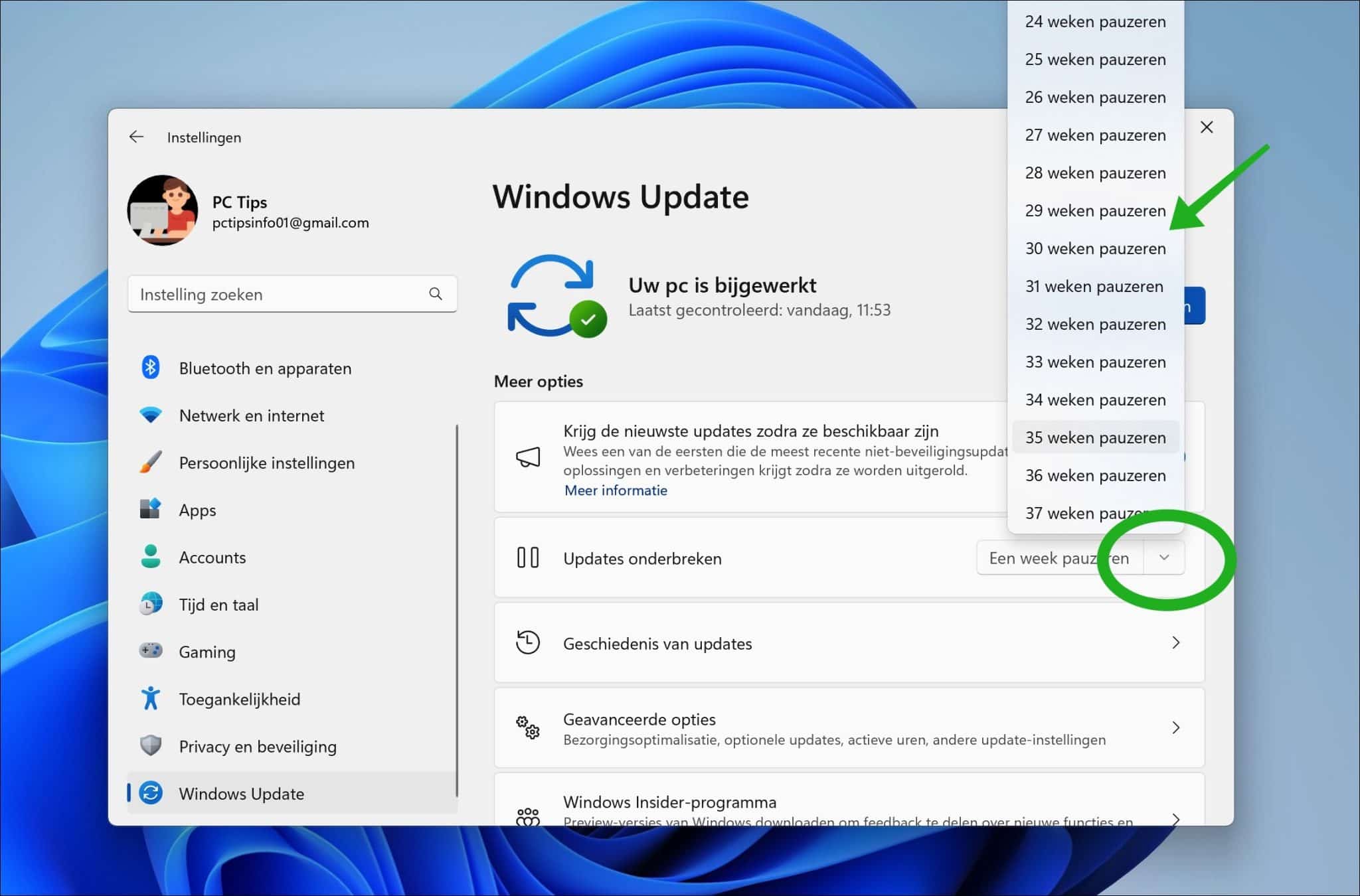Expand the Windows Insider-programma section
1360x896 pixels.
1175,819
